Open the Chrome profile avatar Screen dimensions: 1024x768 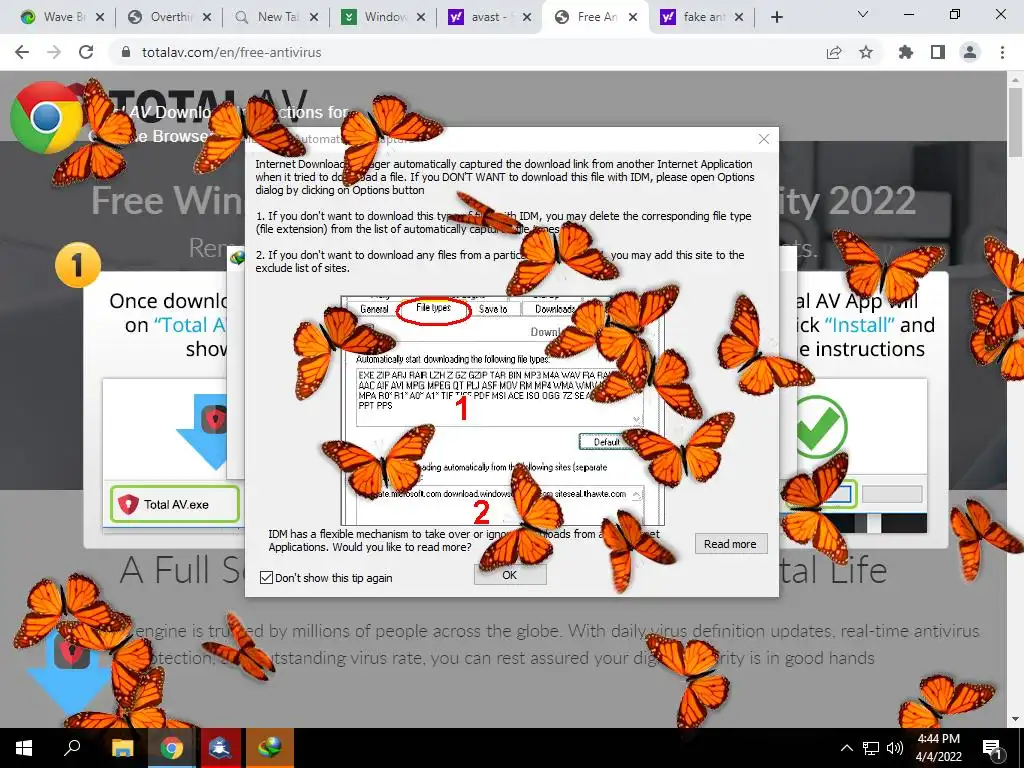coord(970,52)
